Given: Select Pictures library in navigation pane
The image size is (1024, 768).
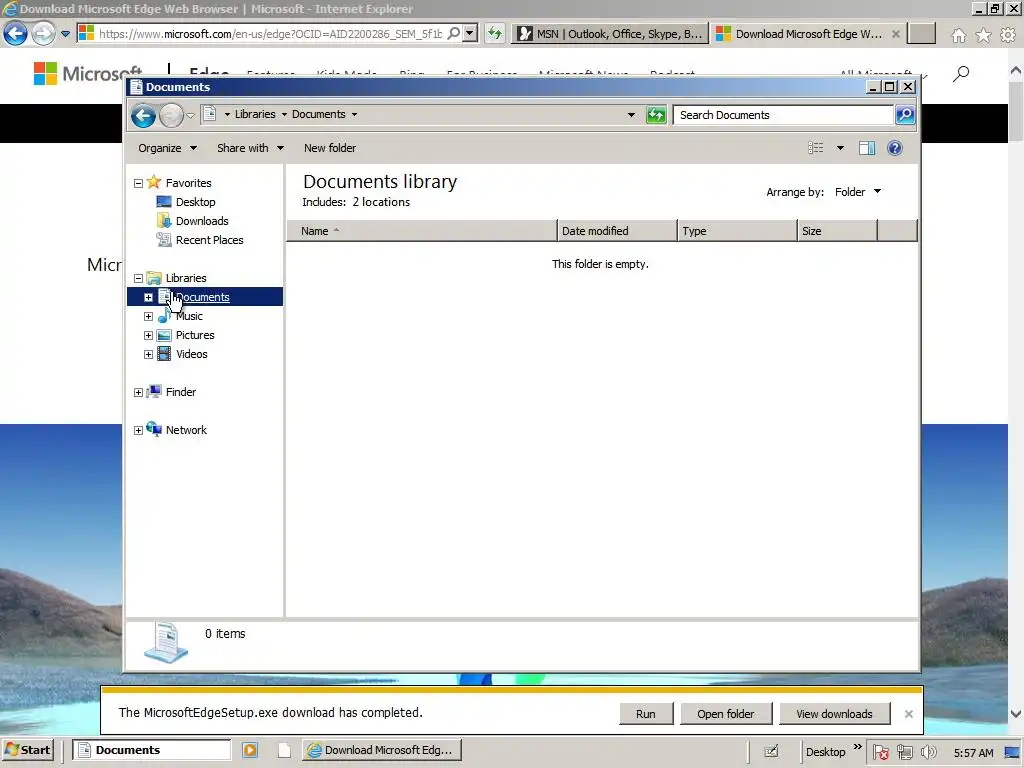Looking at the screenshot, I should coord(195,335).
